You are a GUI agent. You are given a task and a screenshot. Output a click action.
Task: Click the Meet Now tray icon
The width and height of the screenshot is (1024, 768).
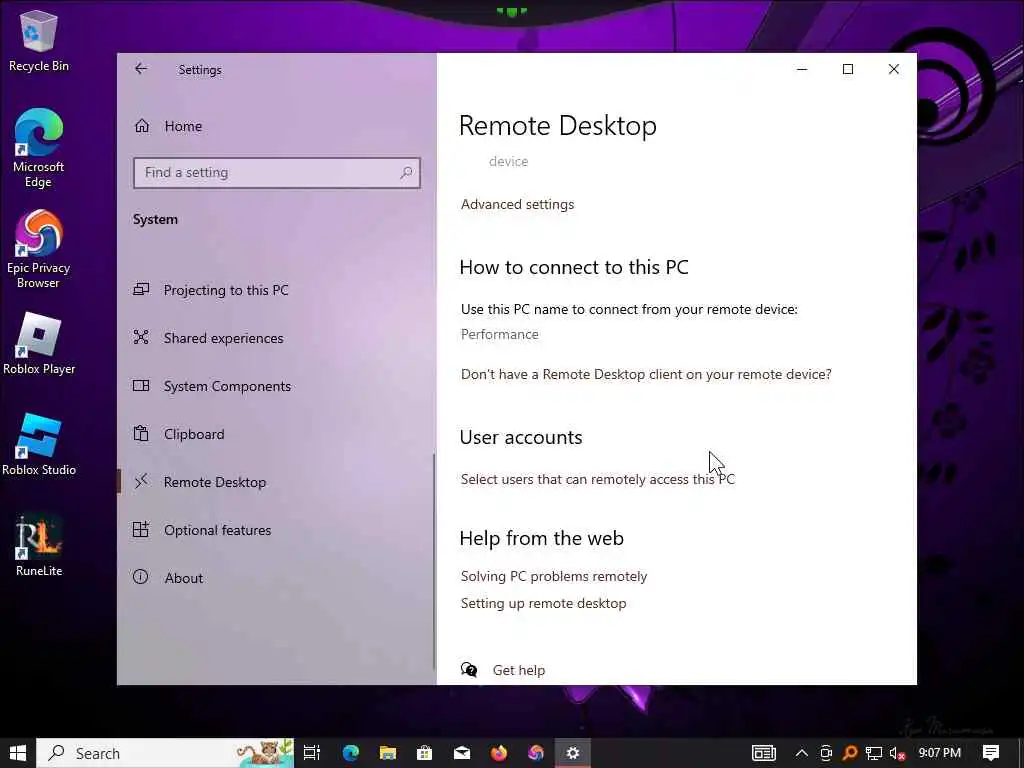click(825, 753)
